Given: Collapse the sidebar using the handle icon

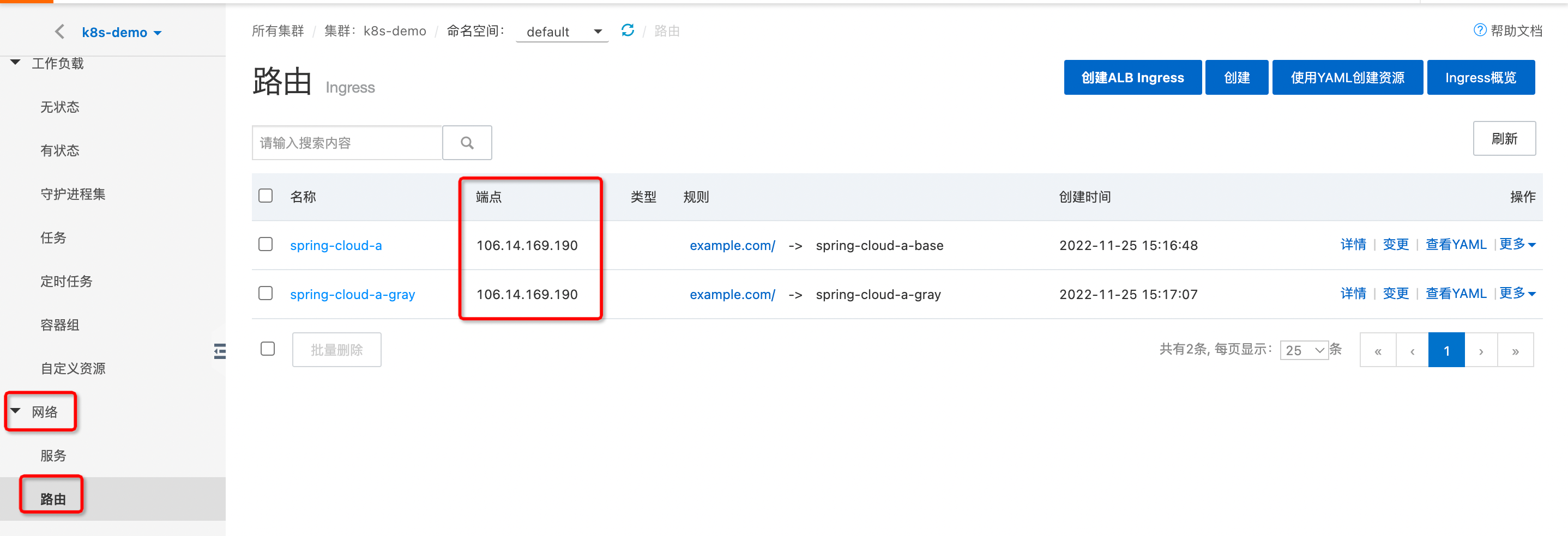Looking at the screenshot, I should tap(220, 351).
